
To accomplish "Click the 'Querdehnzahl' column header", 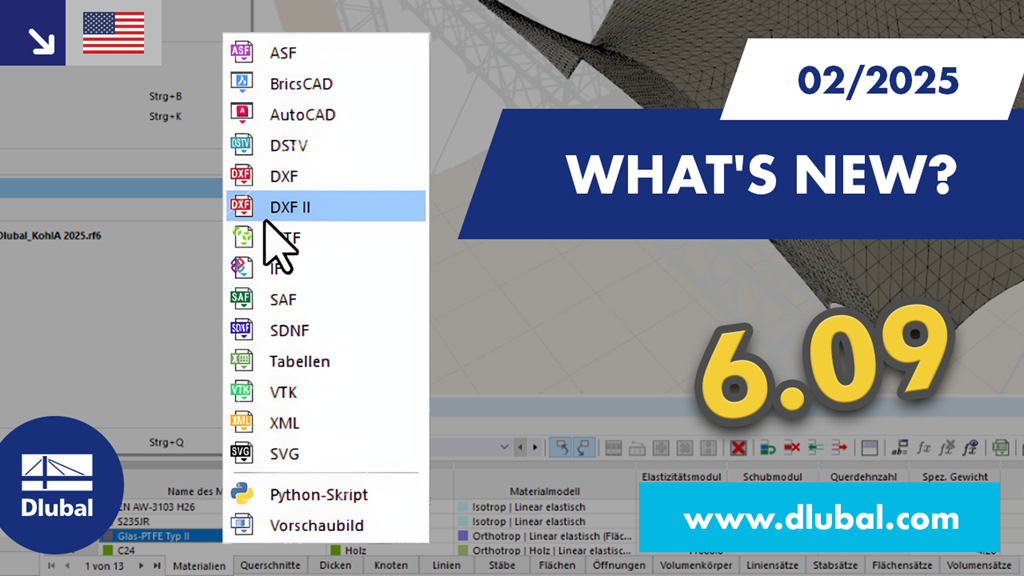I will (x=863, y=477).
